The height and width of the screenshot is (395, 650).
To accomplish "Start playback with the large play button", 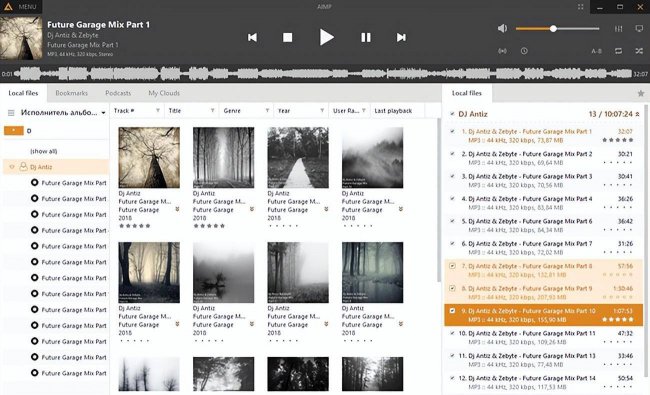I will pyautogui.click(x=326, y=37).
